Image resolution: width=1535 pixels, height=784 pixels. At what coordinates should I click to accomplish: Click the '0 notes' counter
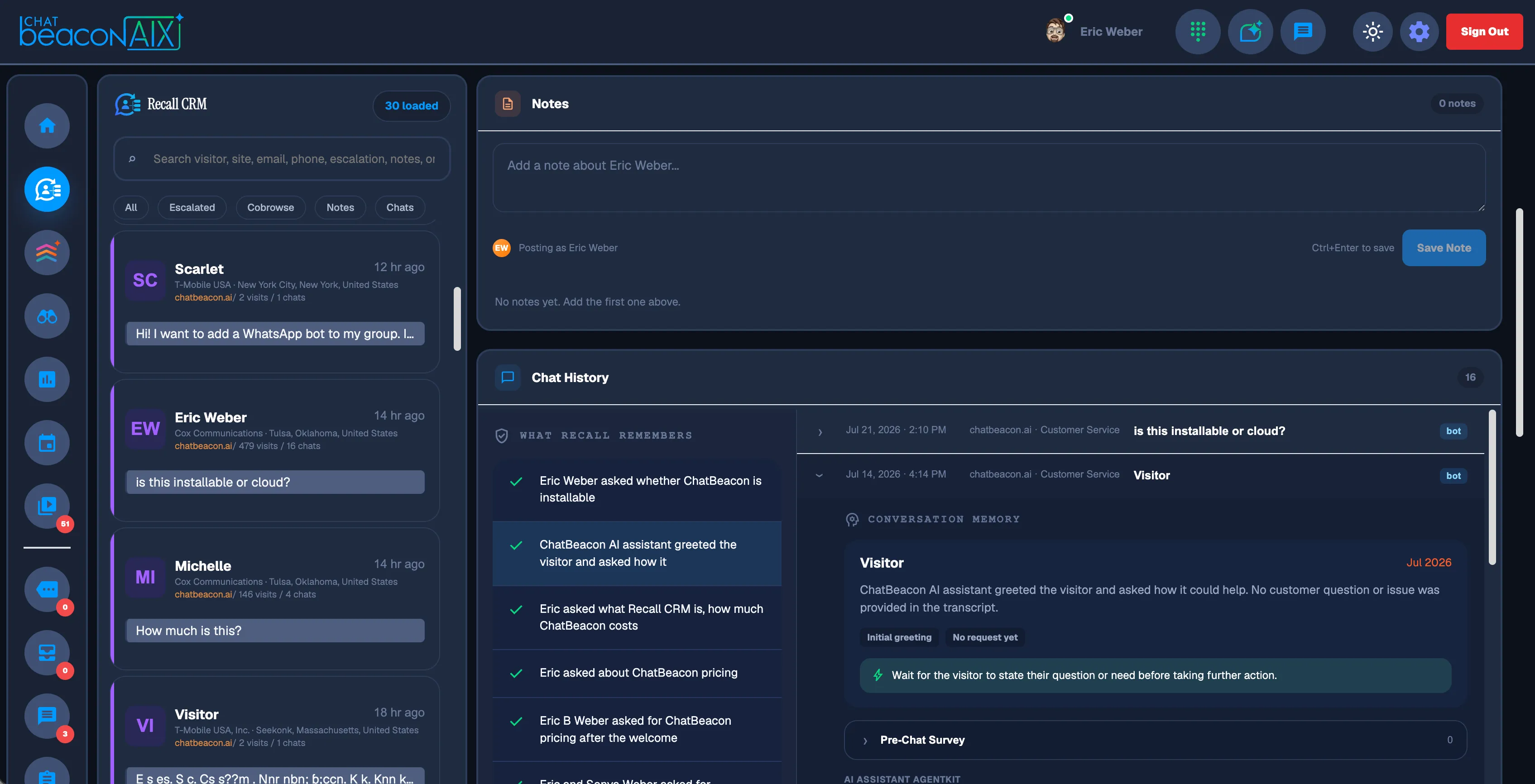(1457, 104)
